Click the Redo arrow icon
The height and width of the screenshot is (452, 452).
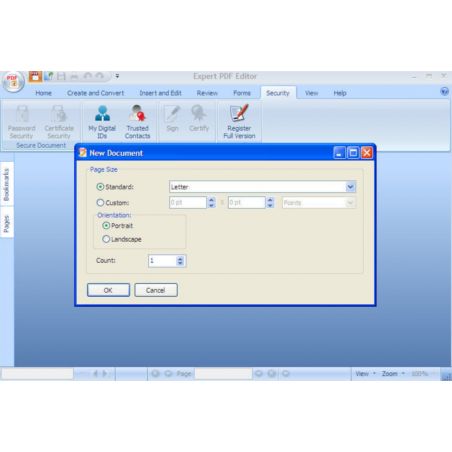pos(99,76)
